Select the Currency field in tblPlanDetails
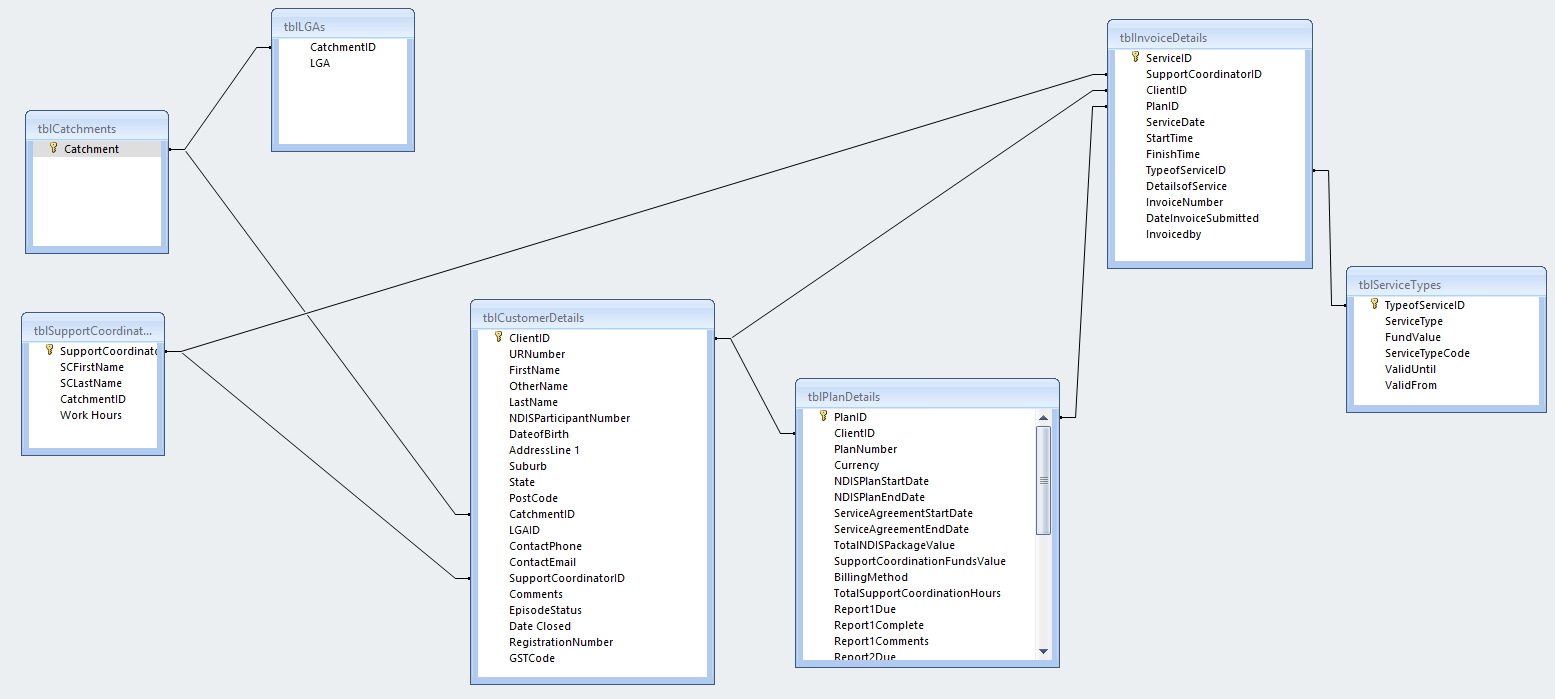Image resolution: width=1555 pixels, height=699 pixels. (x=857, y=465)
